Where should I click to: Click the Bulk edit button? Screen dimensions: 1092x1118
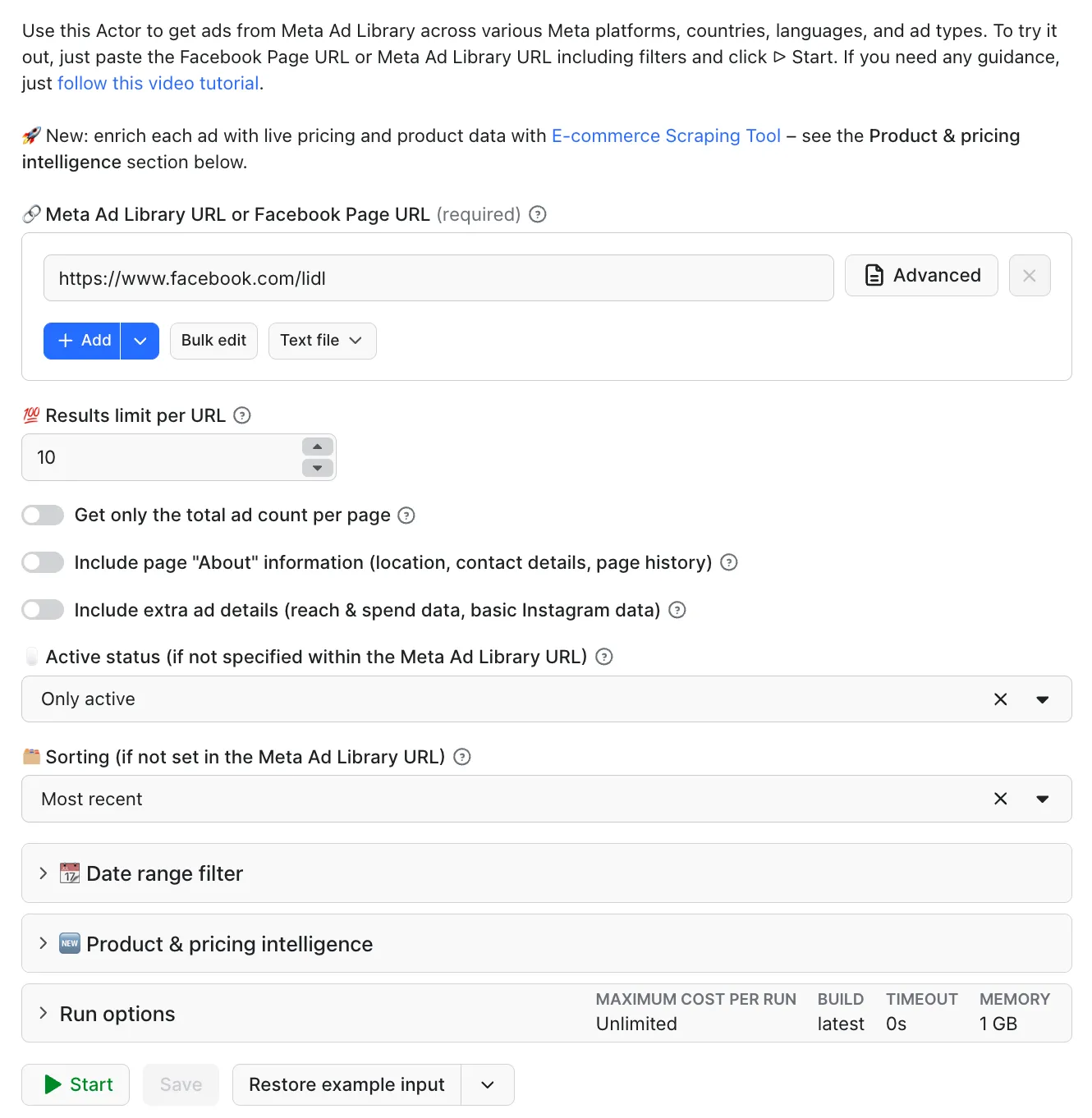[214, 341]
